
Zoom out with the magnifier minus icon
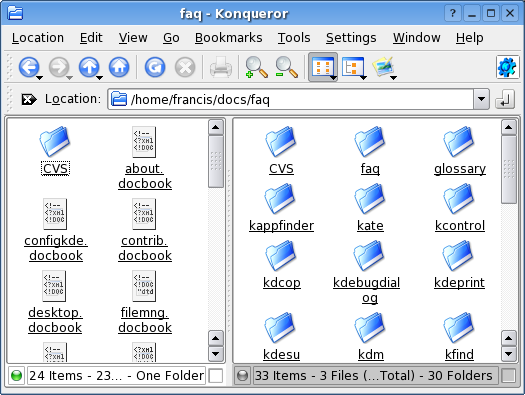pos(287,67)
